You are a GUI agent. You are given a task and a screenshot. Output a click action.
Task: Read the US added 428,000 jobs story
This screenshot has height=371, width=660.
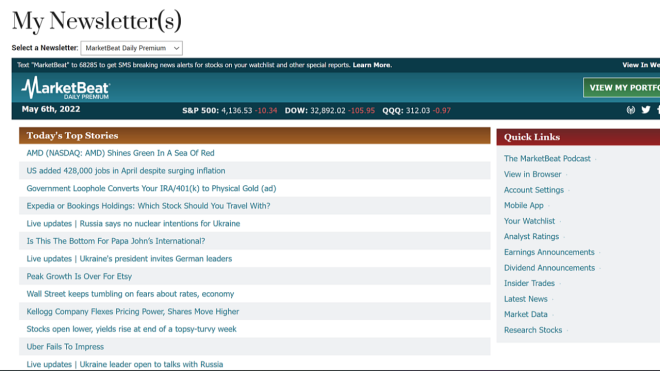pos(126,171)
